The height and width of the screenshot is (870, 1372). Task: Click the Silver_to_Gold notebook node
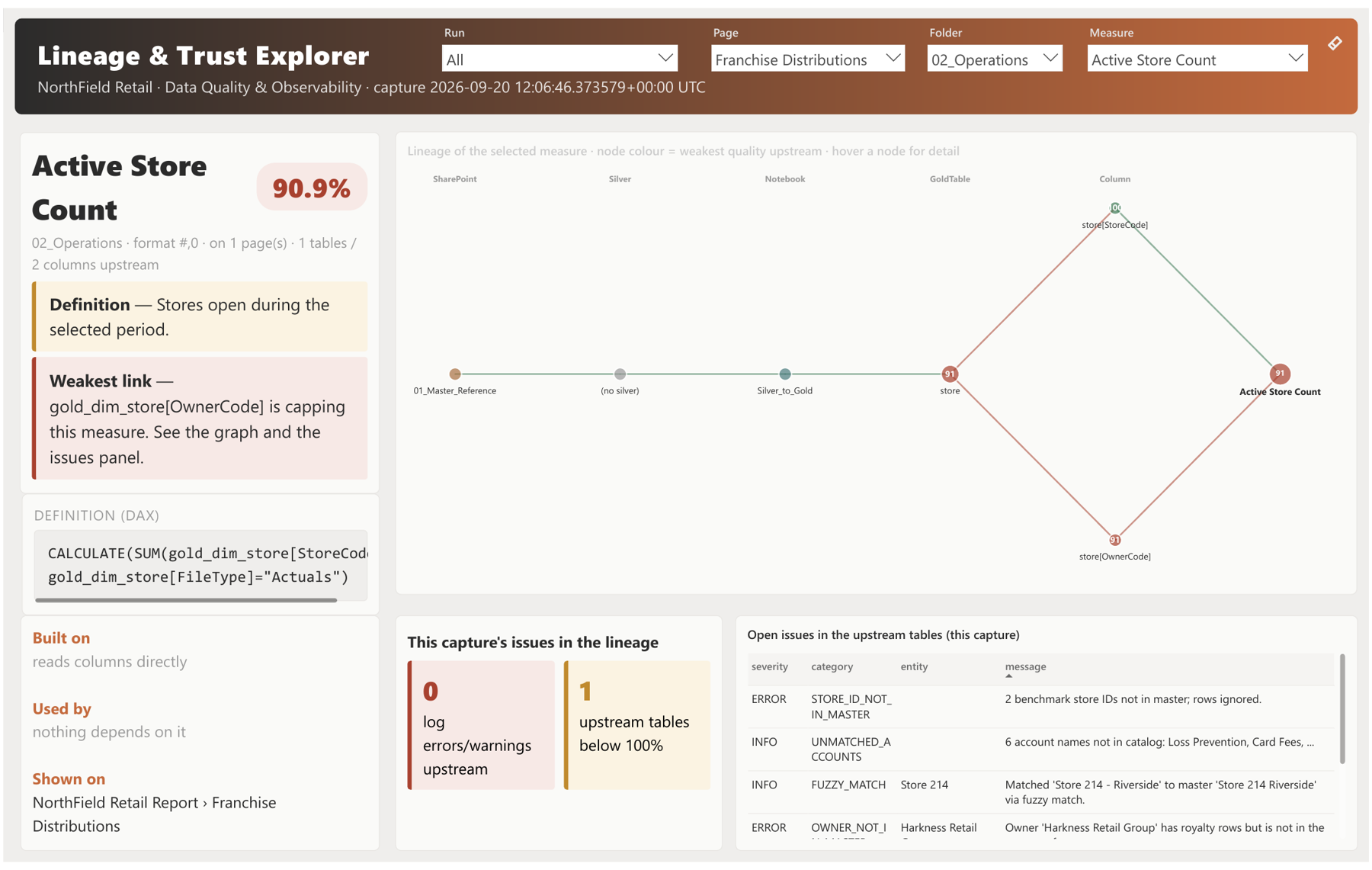(785, 374)
